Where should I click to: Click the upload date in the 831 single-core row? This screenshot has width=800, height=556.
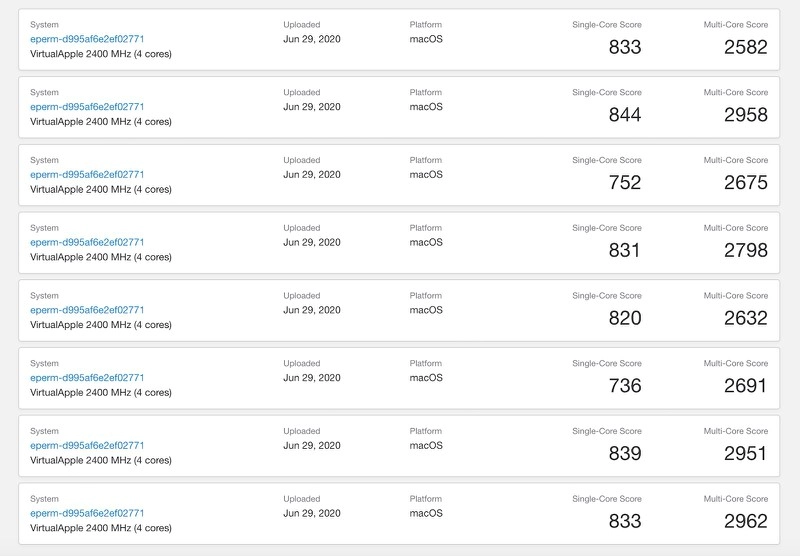pyautogui.click(x=312, y=242)
